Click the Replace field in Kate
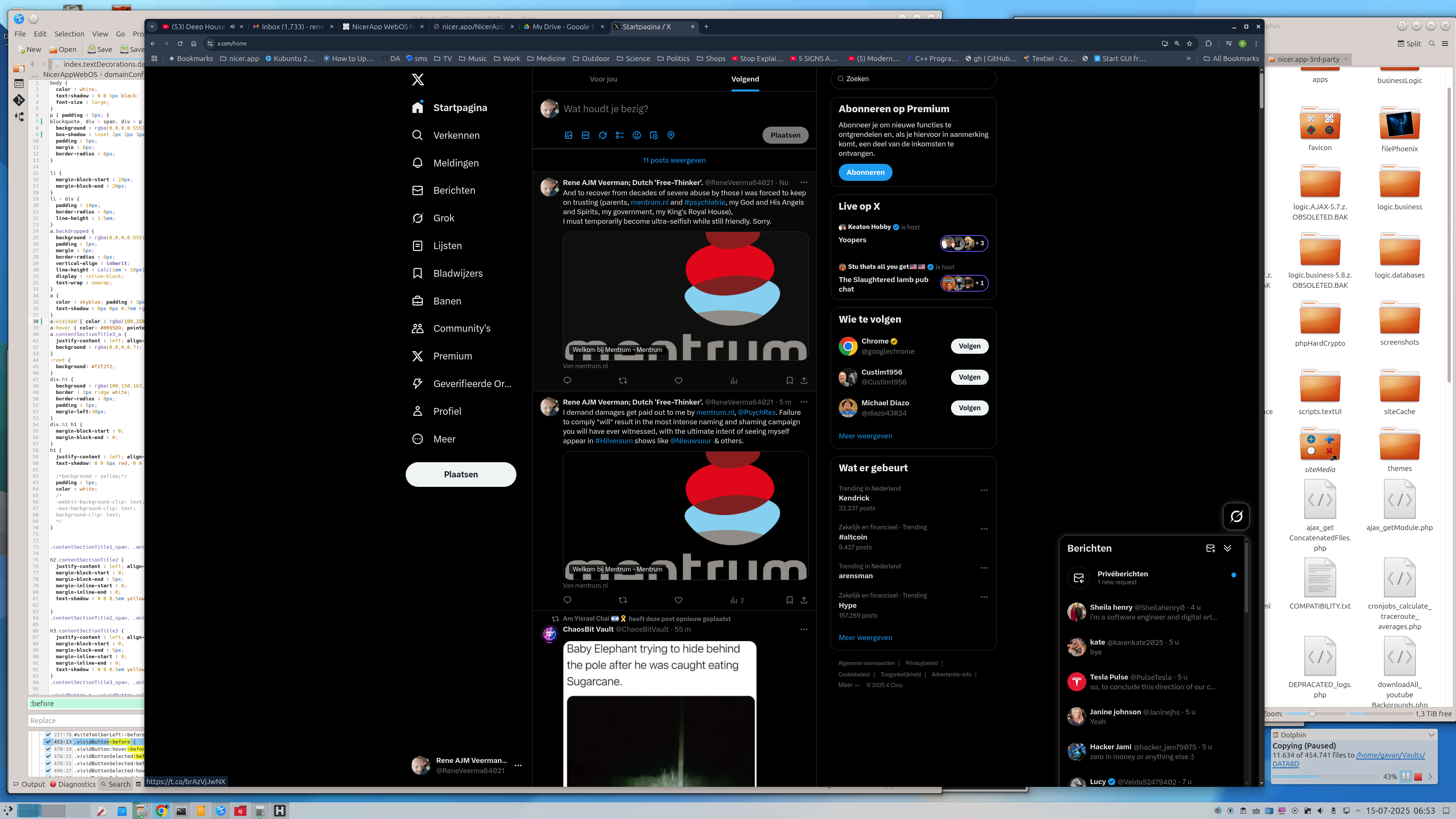The width and height of the screenshot is (1456, 819). 86,721
